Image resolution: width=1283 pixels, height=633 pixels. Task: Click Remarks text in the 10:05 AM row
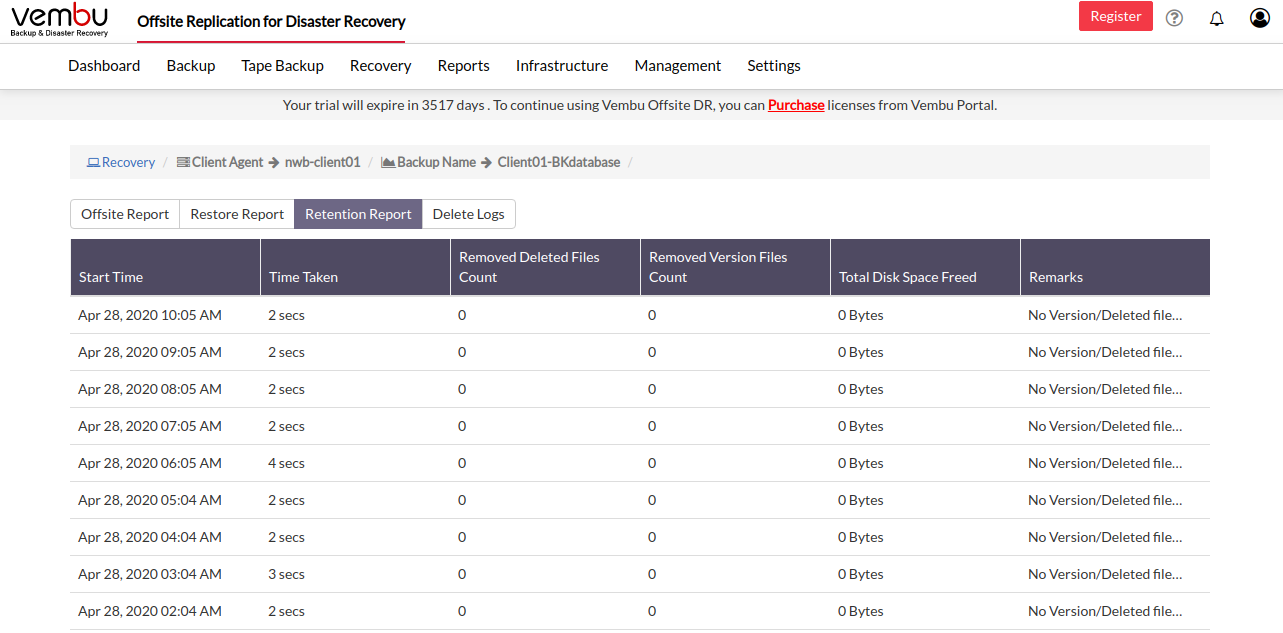(1105, 315)
